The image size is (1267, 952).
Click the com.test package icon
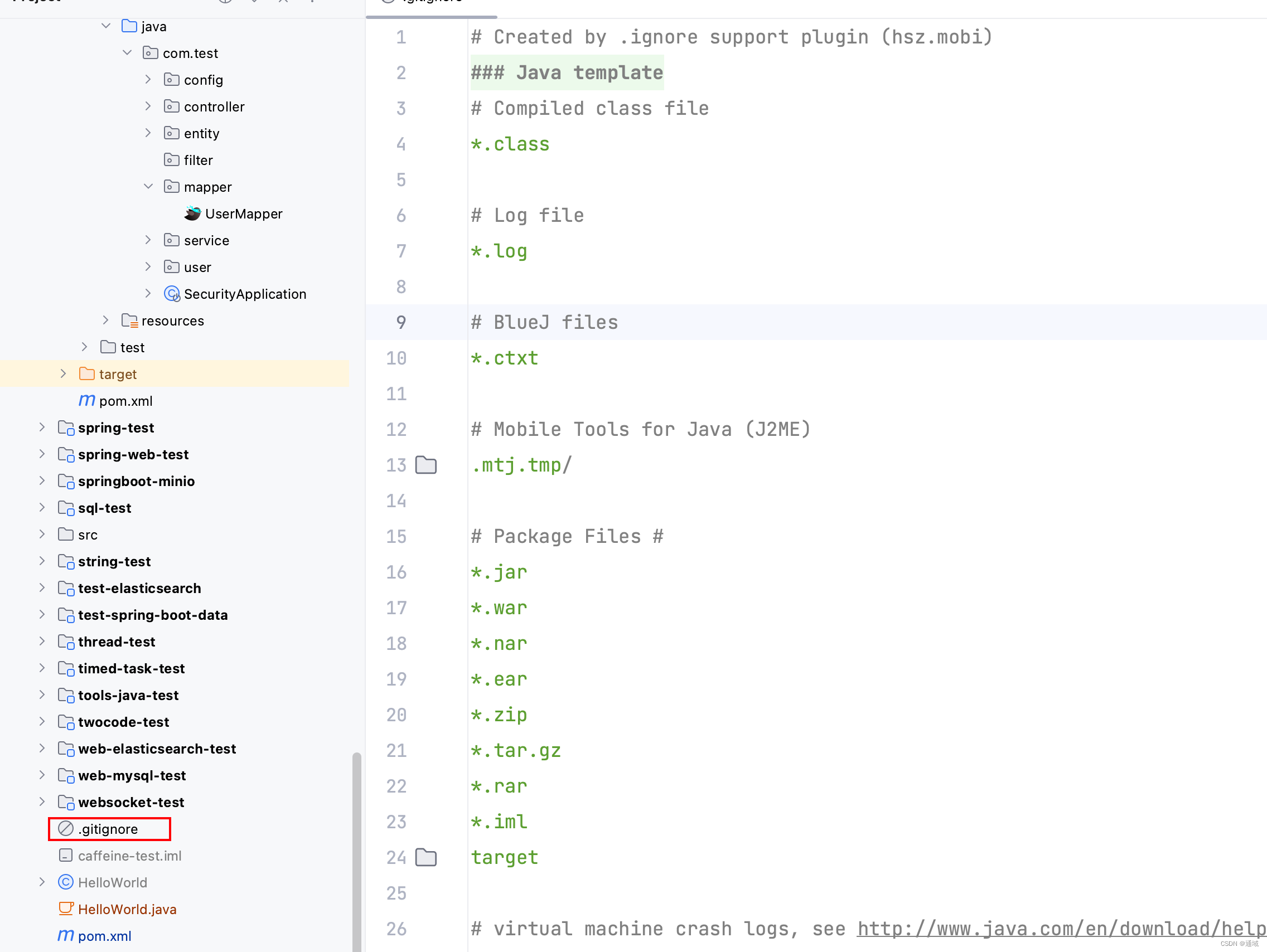tap(151, 52)
